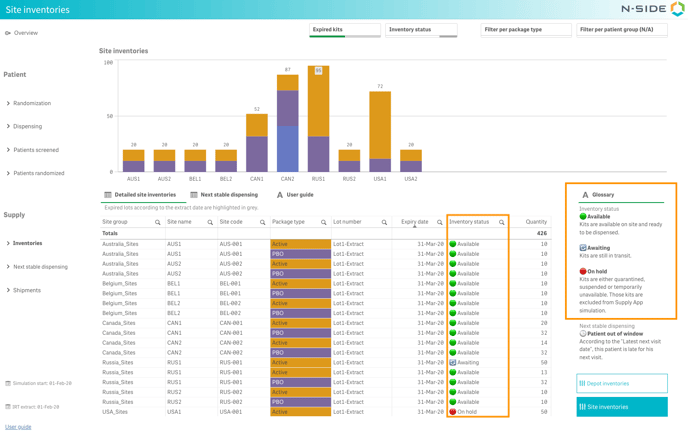Open the Next stable dispensing tab
Image resolution: width=688 pixels, height=433 pixels.
224,195
